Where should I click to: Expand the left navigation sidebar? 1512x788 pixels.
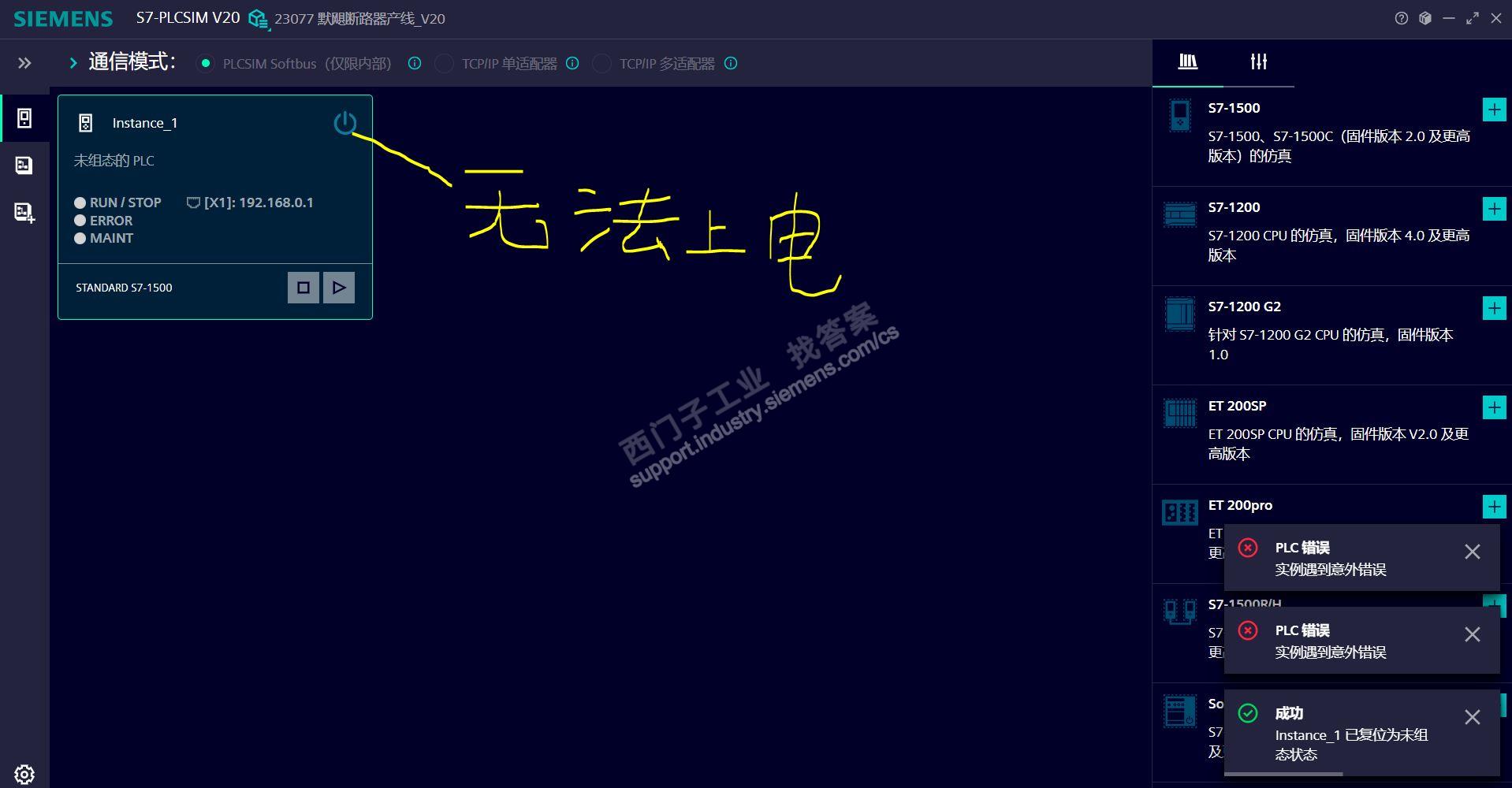click(x=24, y=63)
